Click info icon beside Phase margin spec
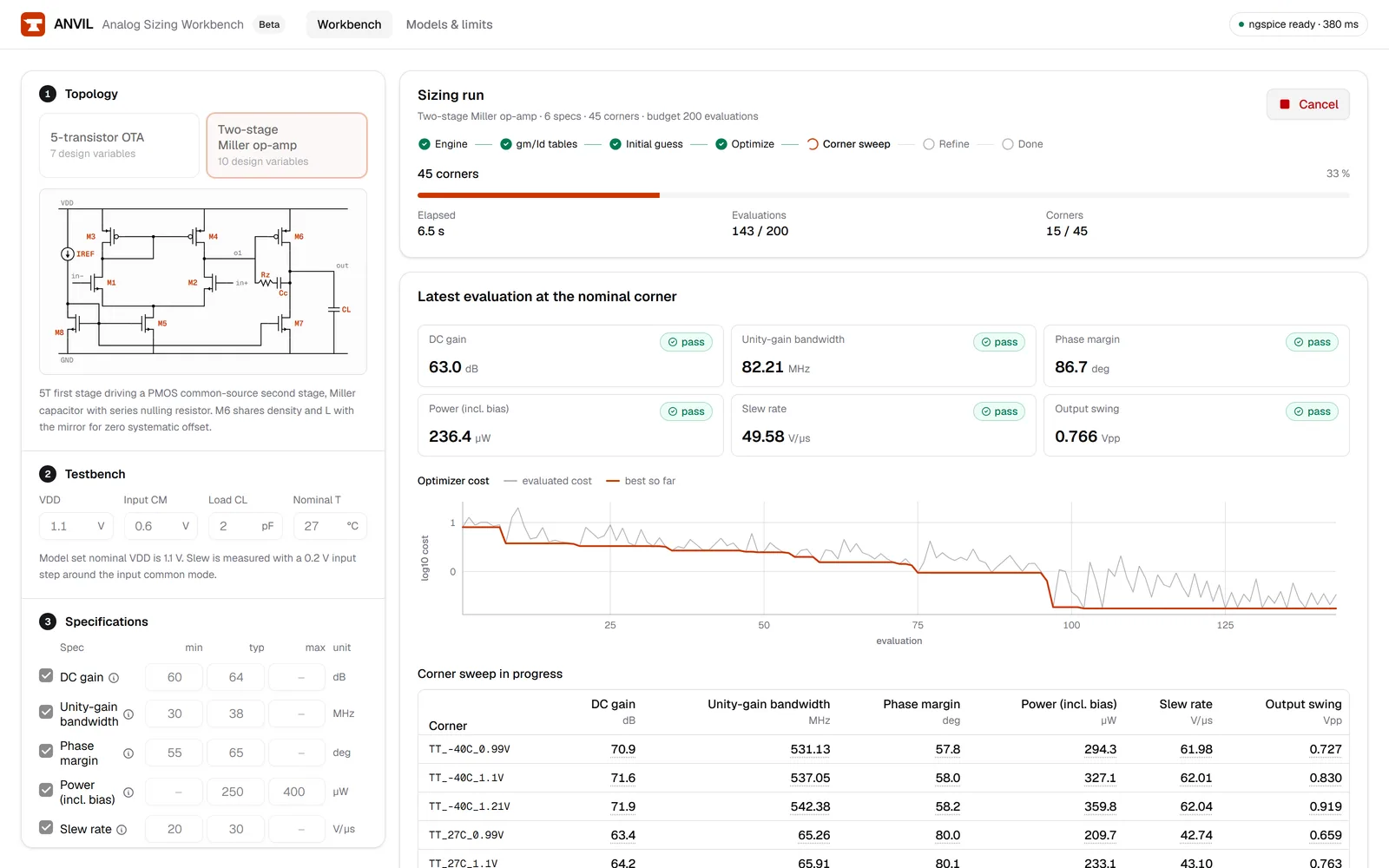This screenshot has width=1389, height=868. pos(128,753)
